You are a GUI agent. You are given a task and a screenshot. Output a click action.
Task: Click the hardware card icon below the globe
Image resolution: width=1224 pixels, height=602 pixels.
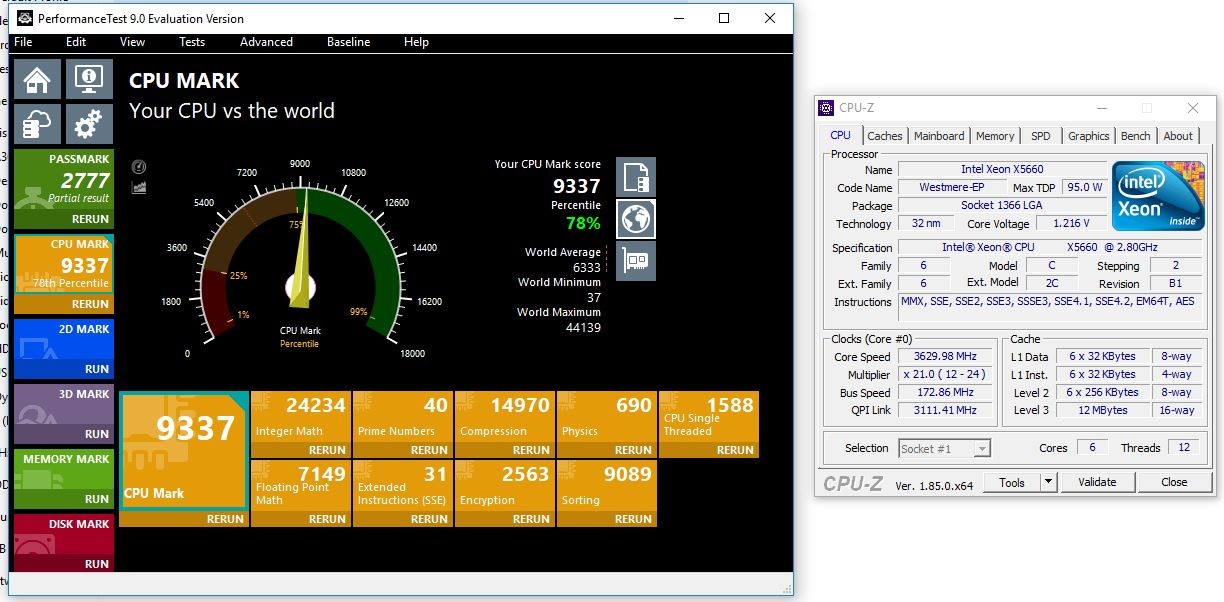coord(636,261)
